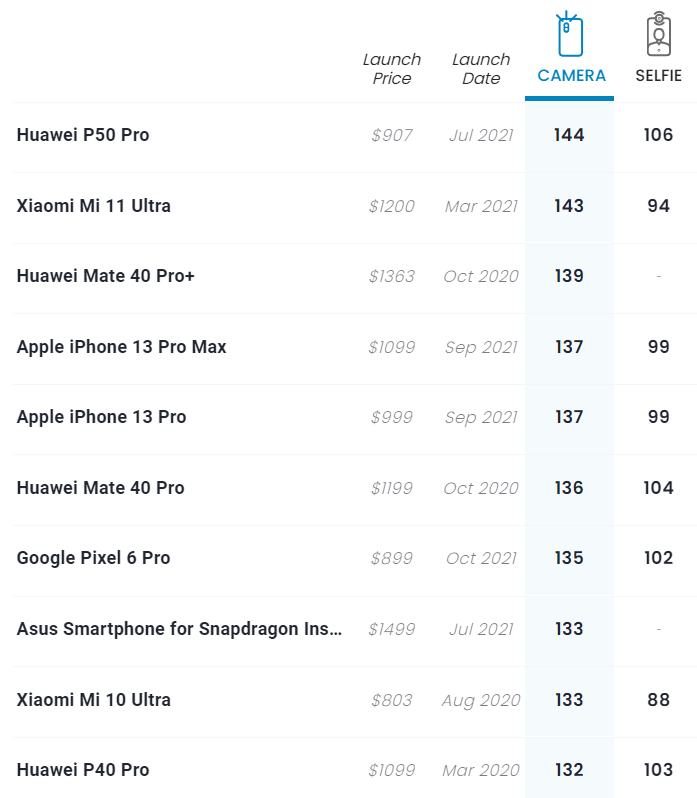Switch to the CAMERA tab
The height and width of the screenshot is (798, 697).
click(x=571, y=75)
